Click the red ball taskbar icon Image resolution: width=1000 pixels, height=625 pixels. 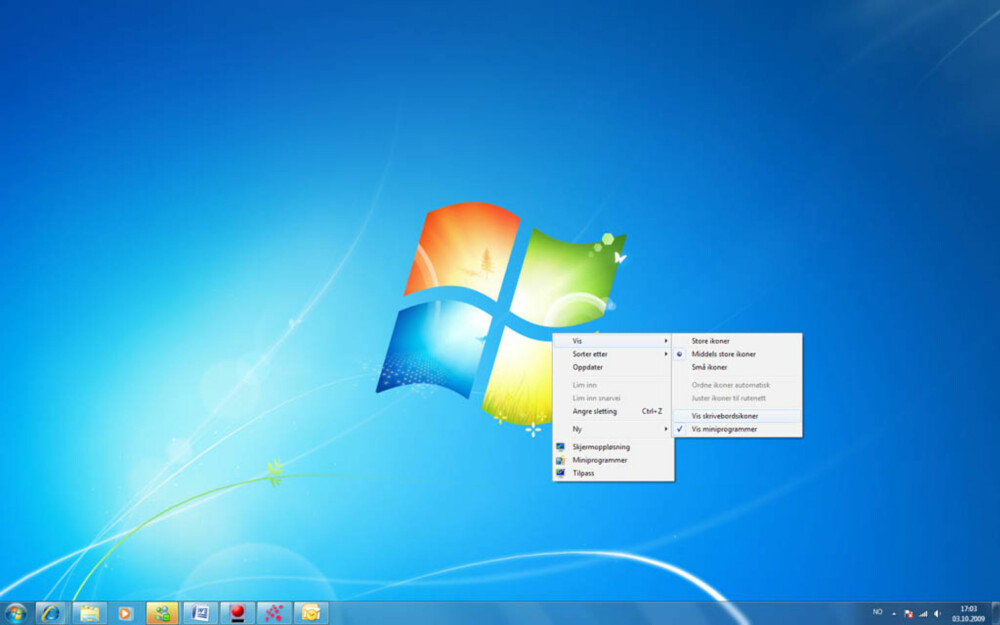pos(237,614)
